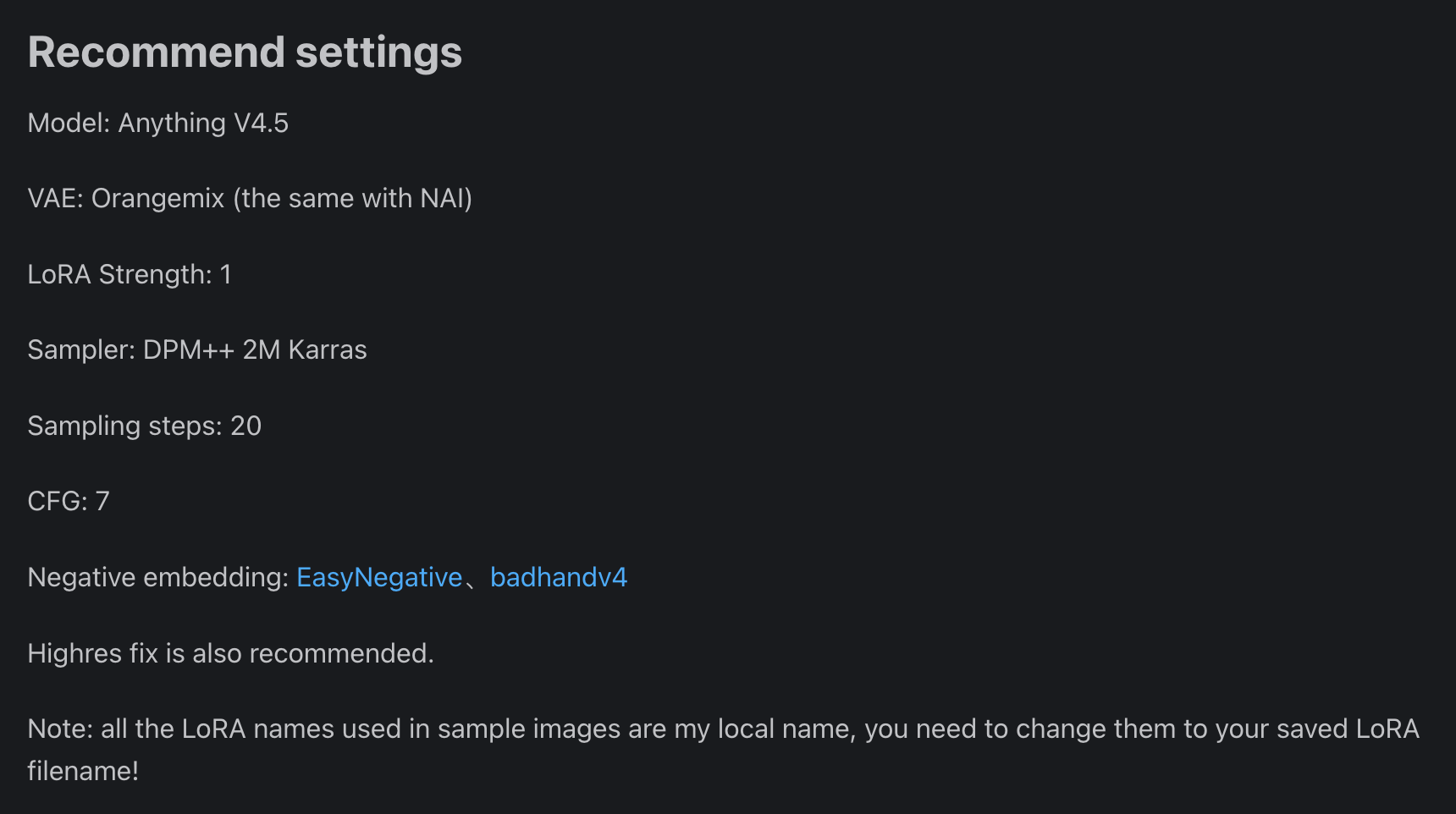Click the DPM++ 2M Karras sampler text

tap(255, 350)
